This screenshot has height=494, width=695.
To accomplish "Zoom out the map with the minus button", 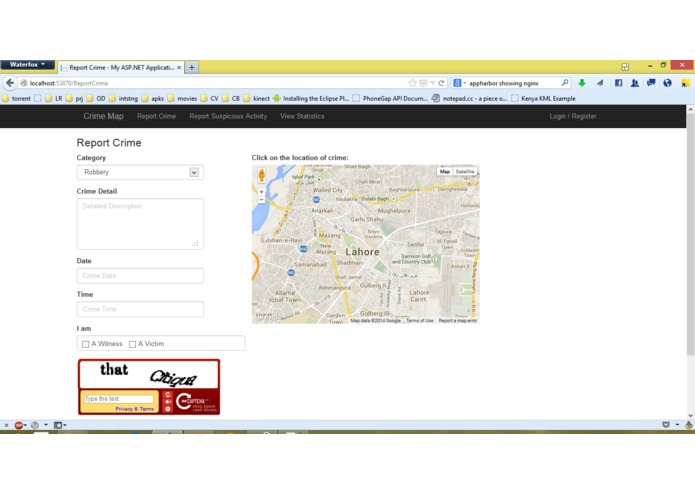I will click(x=262, y=200).
